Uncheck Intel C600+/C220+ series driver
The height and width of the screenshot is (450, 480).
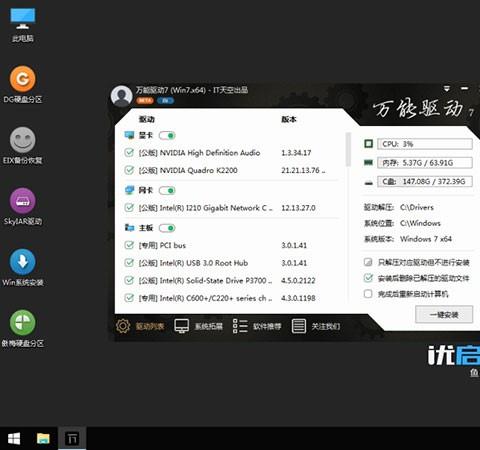pyautogui.click(x=129, y=298)
